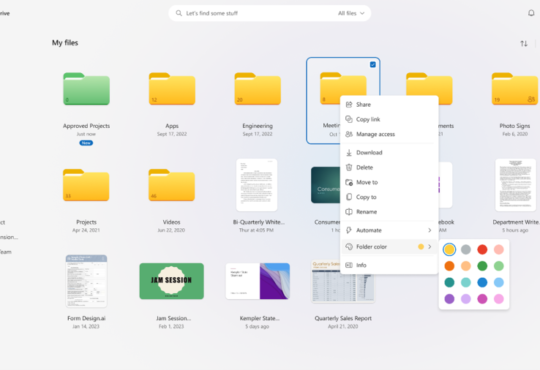The height and width of the screenshot is (370, 540).
Task: Select Manage access menu entry
Action: coord(389,134)
